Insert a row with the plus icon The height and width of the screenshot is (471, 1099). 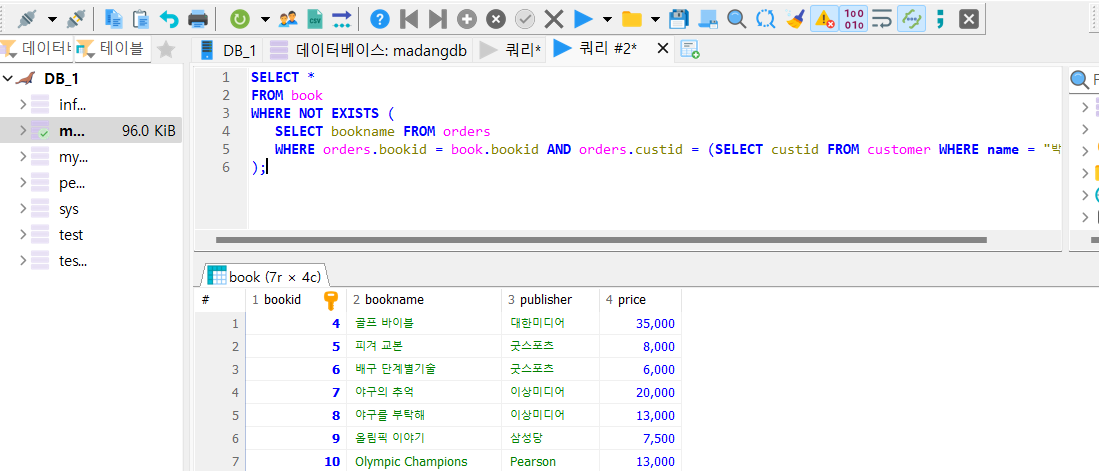[467, 19]
